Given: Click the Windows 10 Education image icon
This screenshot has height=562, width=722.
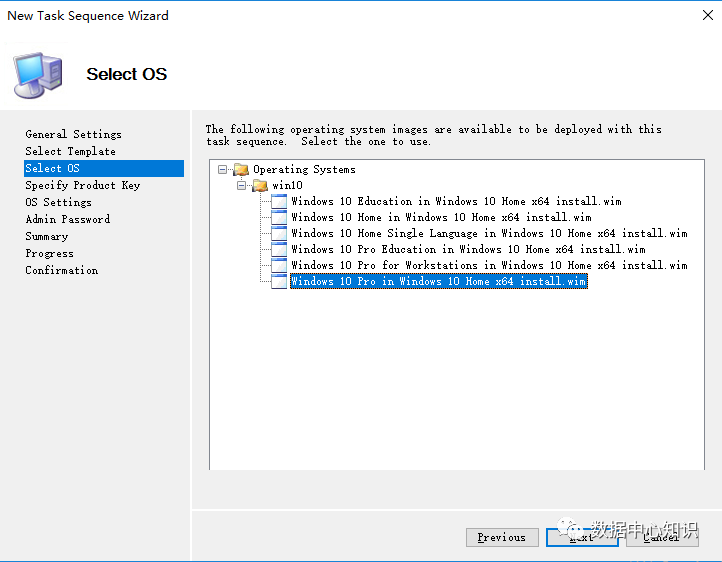Looking at the screenshot, I should tap(279, 202).
